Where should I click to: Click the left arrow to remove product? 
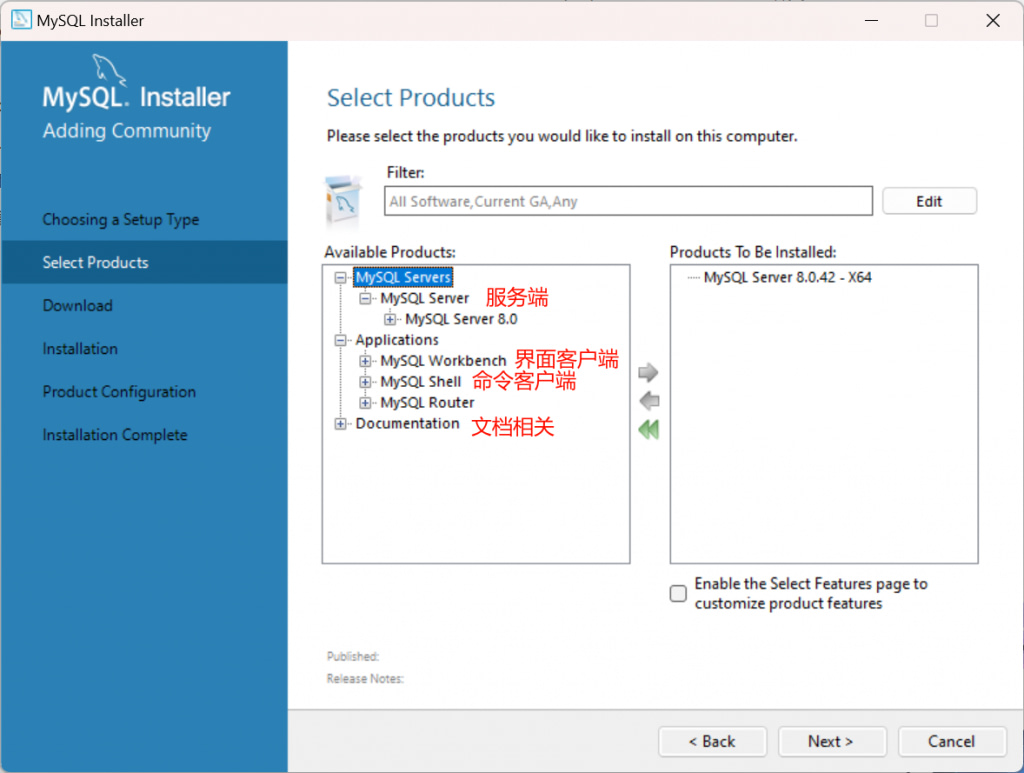[648, 401]
